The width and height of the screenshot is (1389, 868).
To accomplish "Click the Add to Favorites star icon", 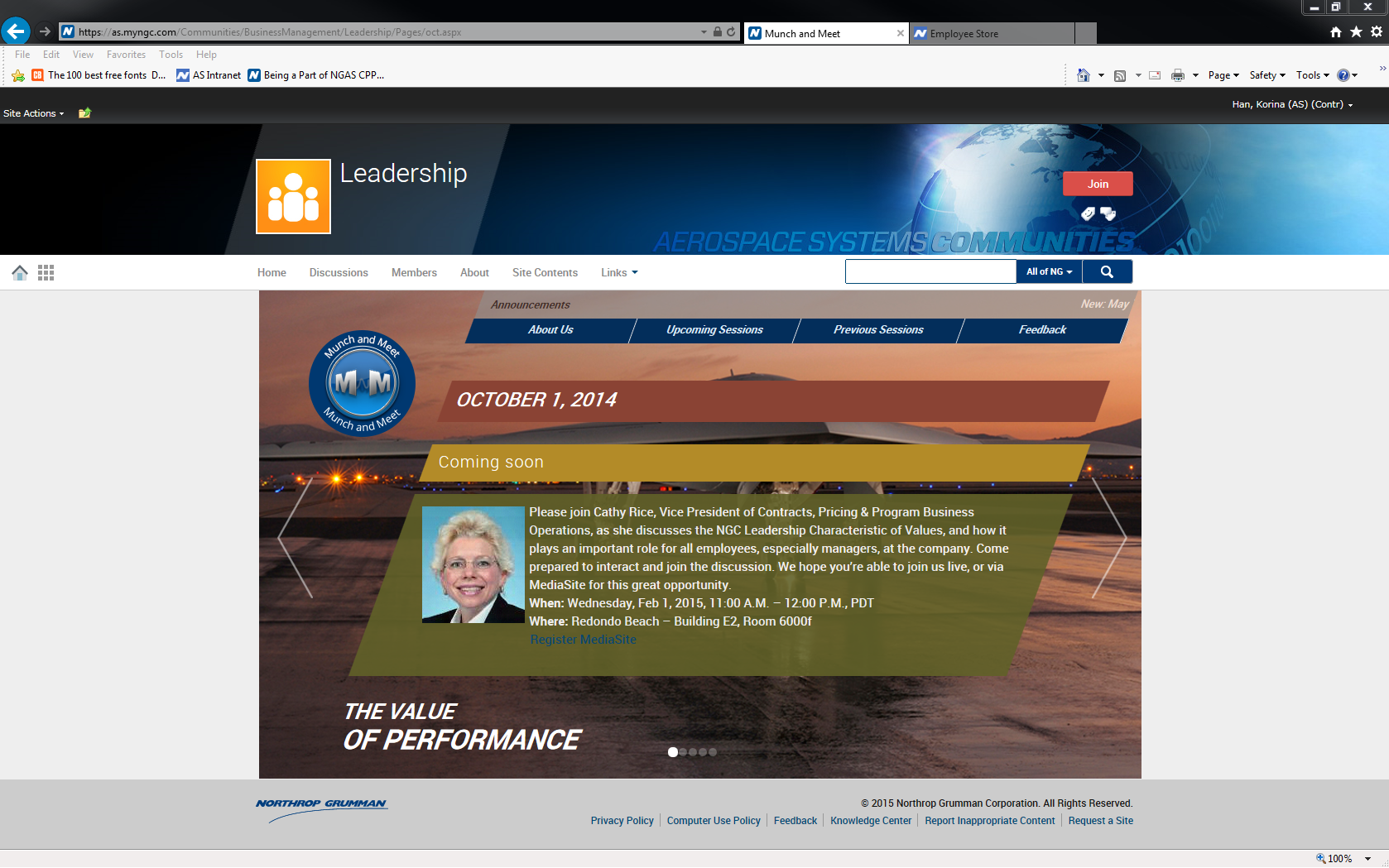I will pos(18,75).
